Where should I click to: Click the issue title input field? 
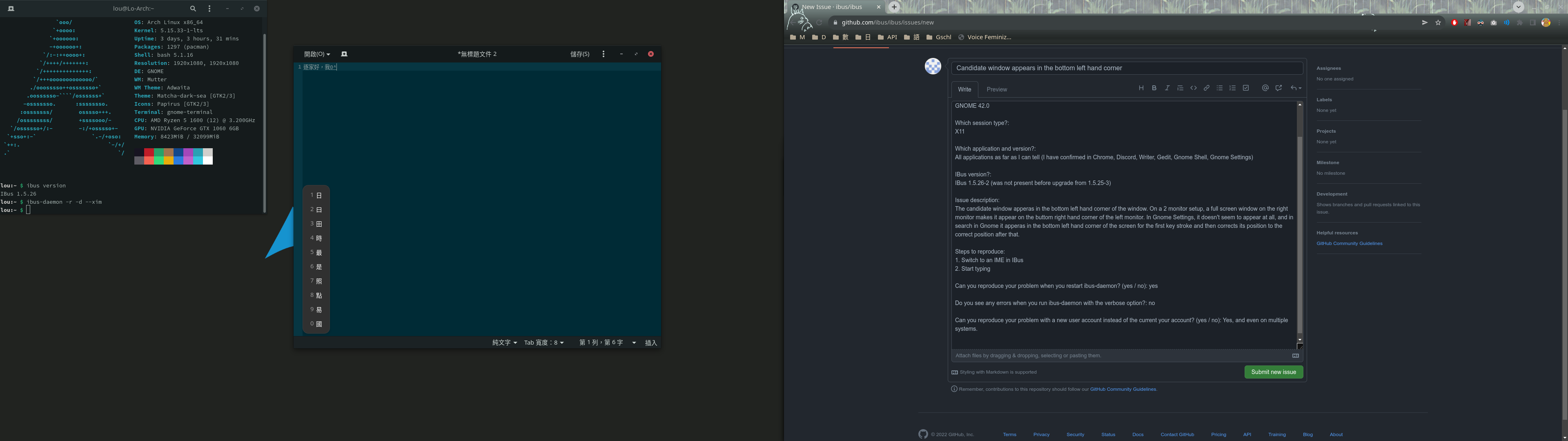1127,68
